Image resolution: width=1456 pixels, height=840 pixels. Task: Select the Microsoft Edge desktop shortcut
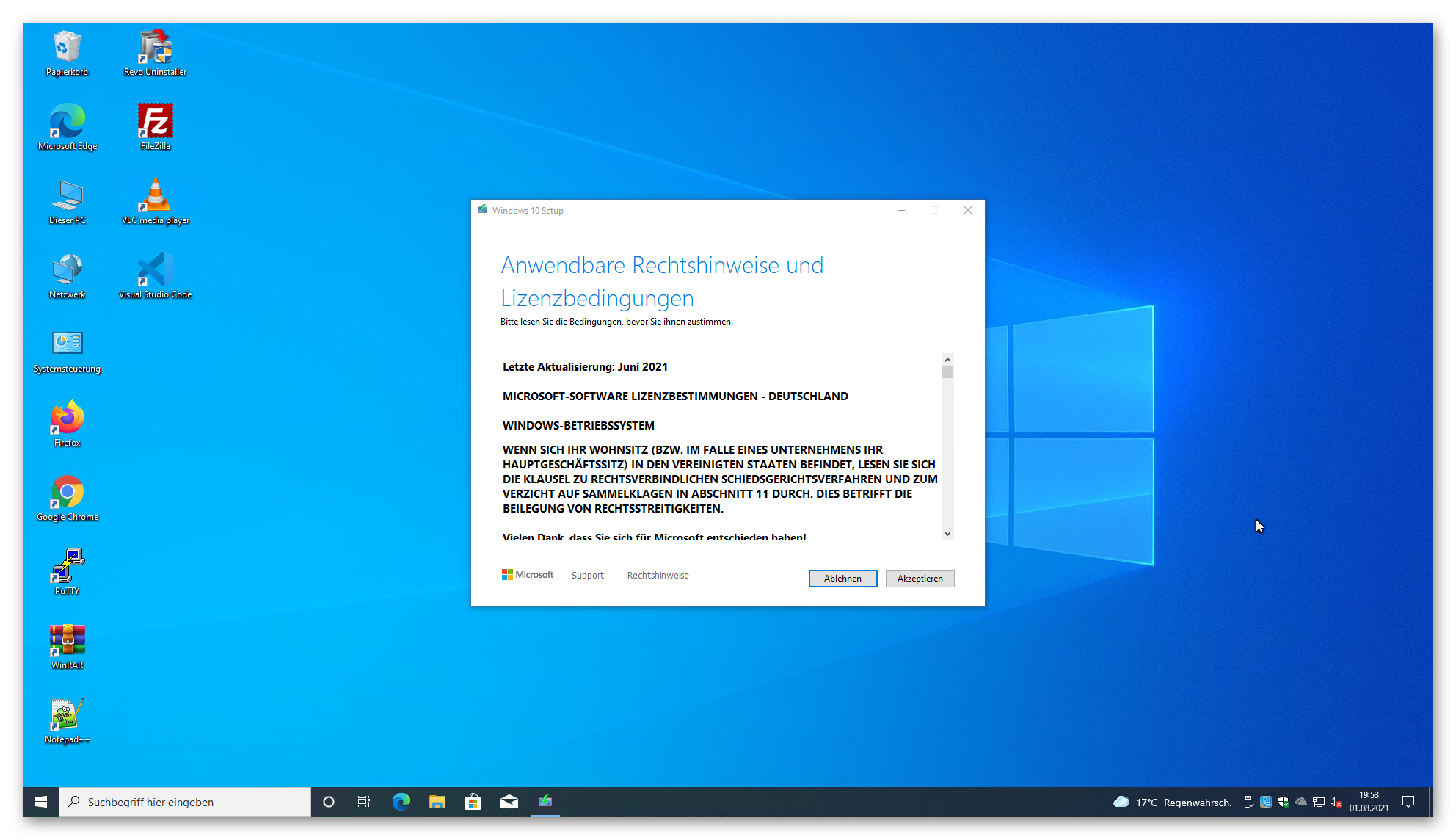[67, 127]
